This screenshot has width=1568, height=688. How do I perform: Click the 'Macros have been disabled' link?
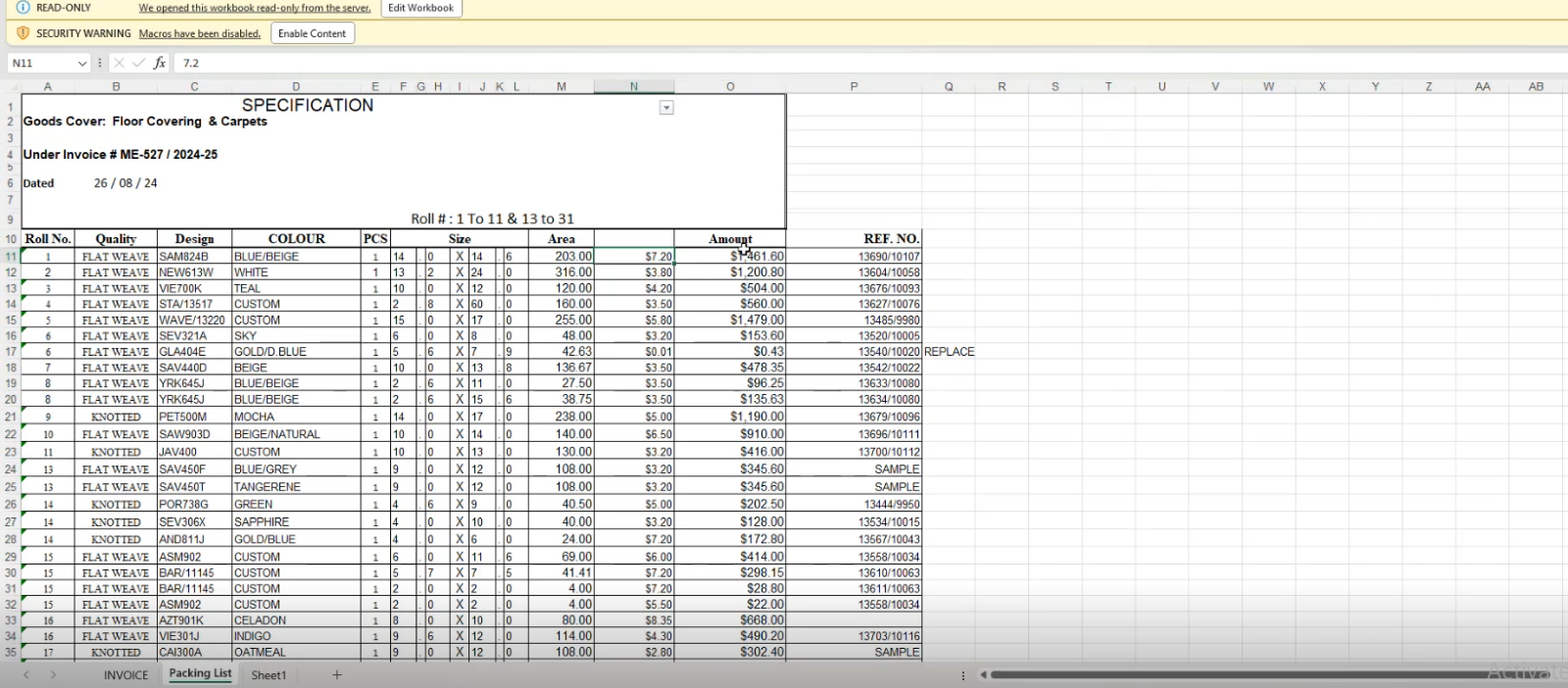(x=200, y=33)
